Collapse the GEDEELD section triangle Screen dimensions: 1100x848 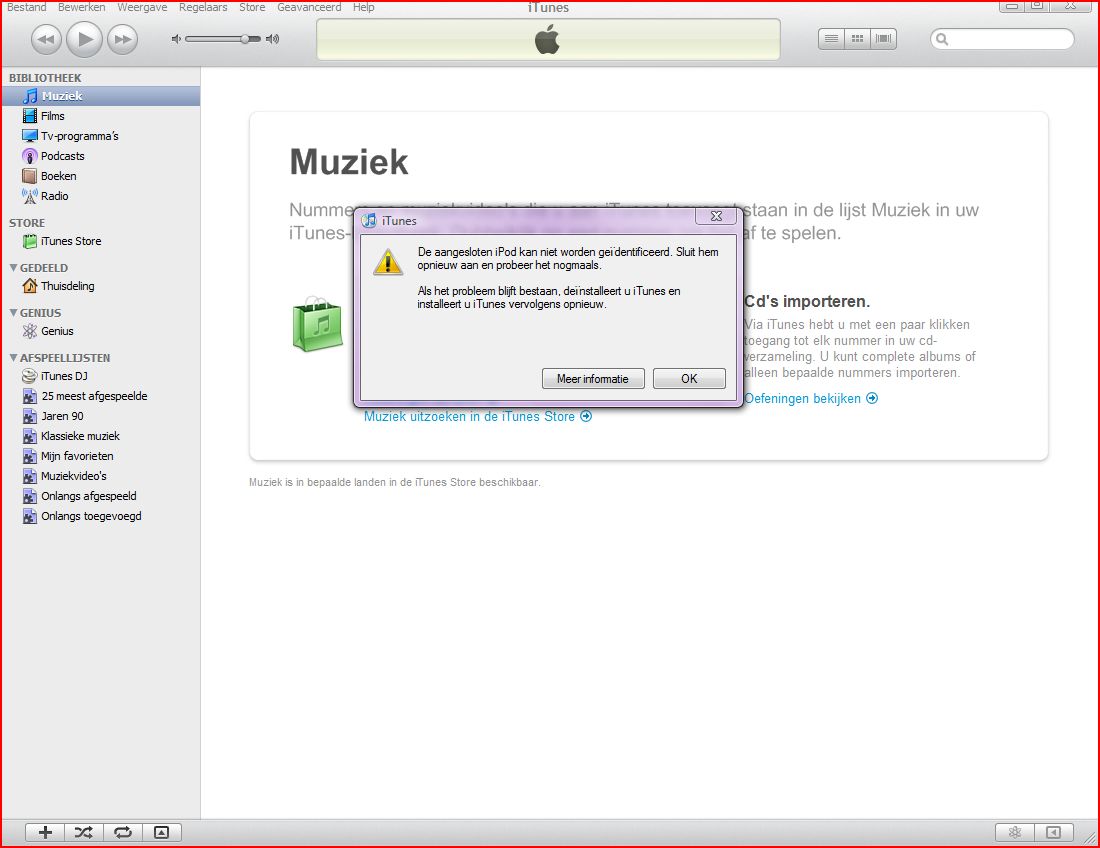click(13, 268)
